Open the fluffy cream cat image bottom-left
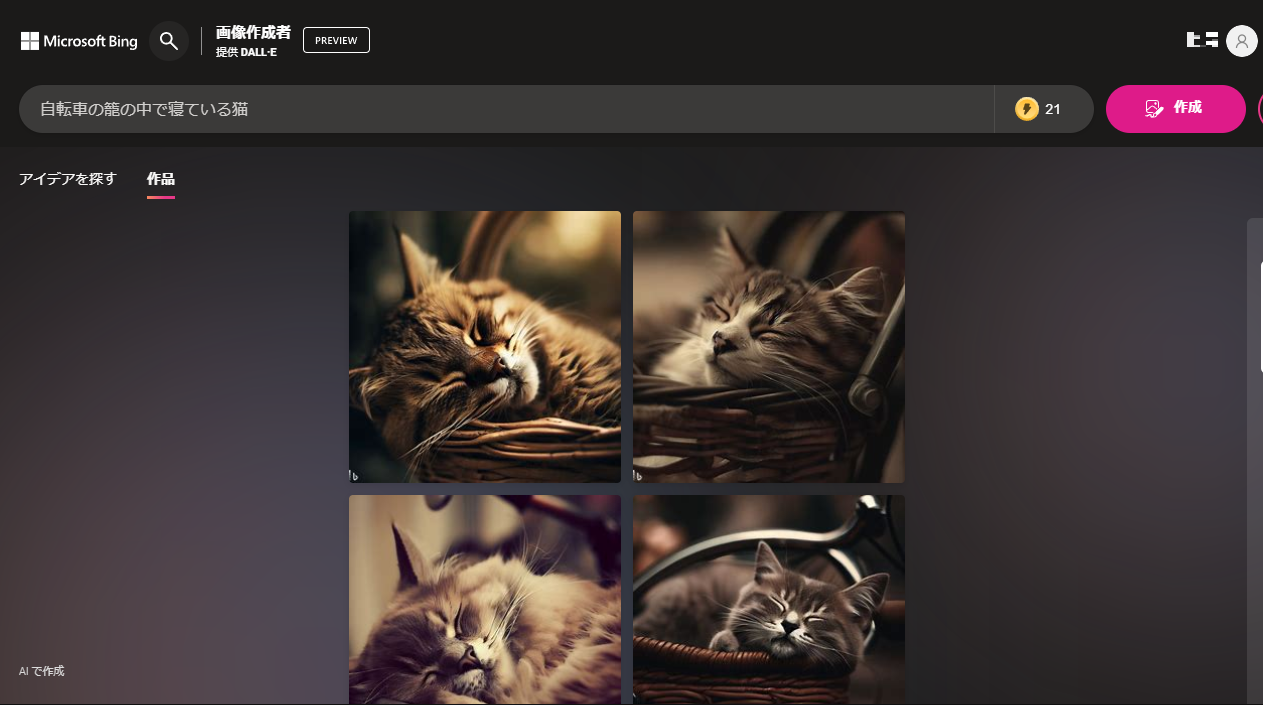This screenshot has width=1263, height=705. [484, 600]
